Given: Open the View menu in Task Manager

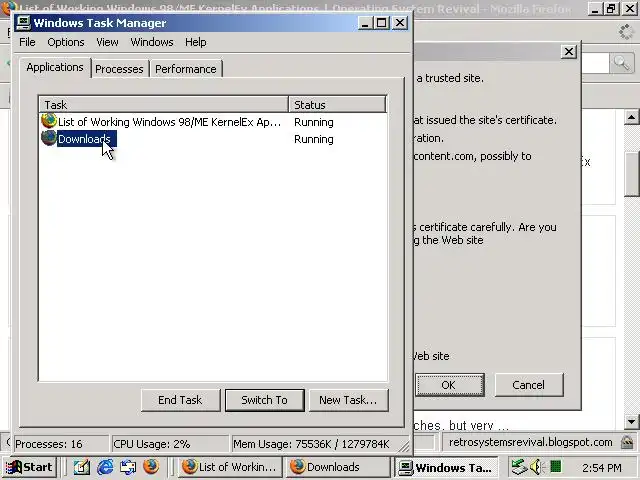Looking at the screenshot, I should pyautogui.click(x=107, y=42).
